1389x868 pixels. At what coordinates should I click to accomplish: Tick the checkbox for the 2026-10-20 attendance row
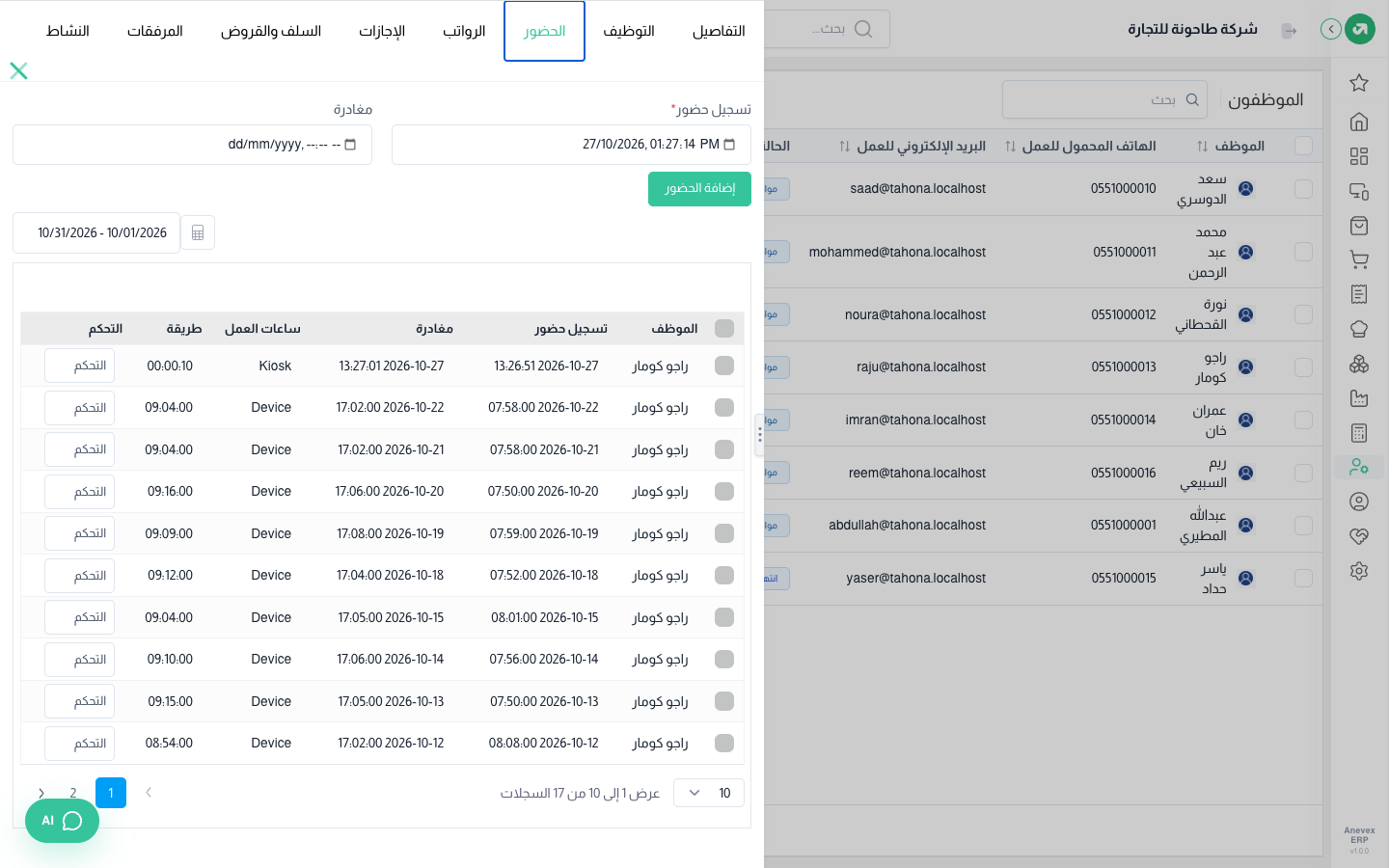tap(724, 491)
